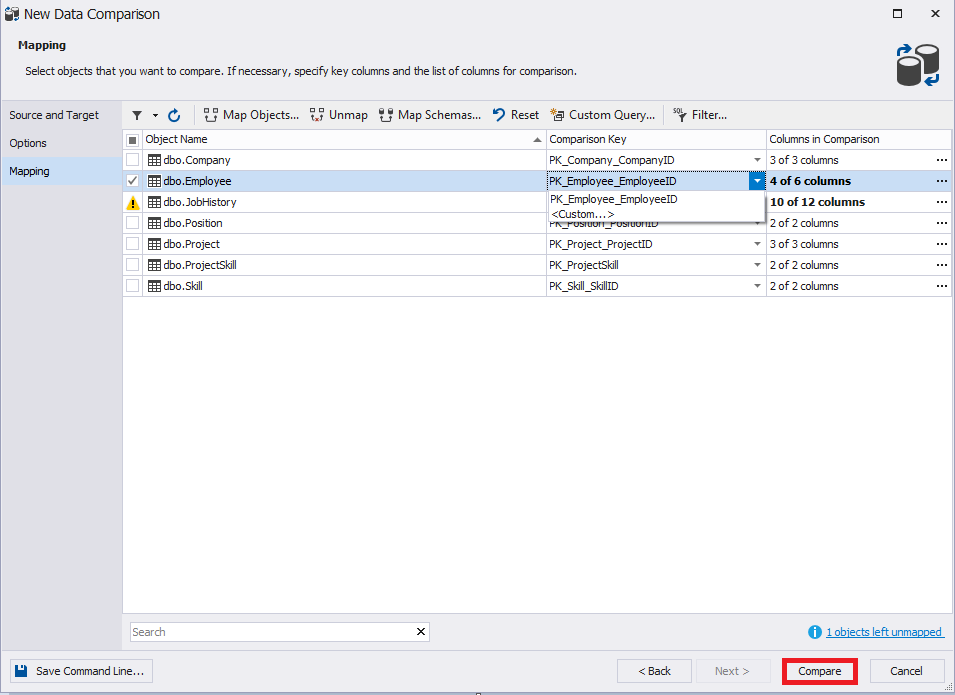The height and width of the screenshot is (695, 955).
Task: Check the dbo.ProjectSkill checkbox
Action: [x=132, y=265]
